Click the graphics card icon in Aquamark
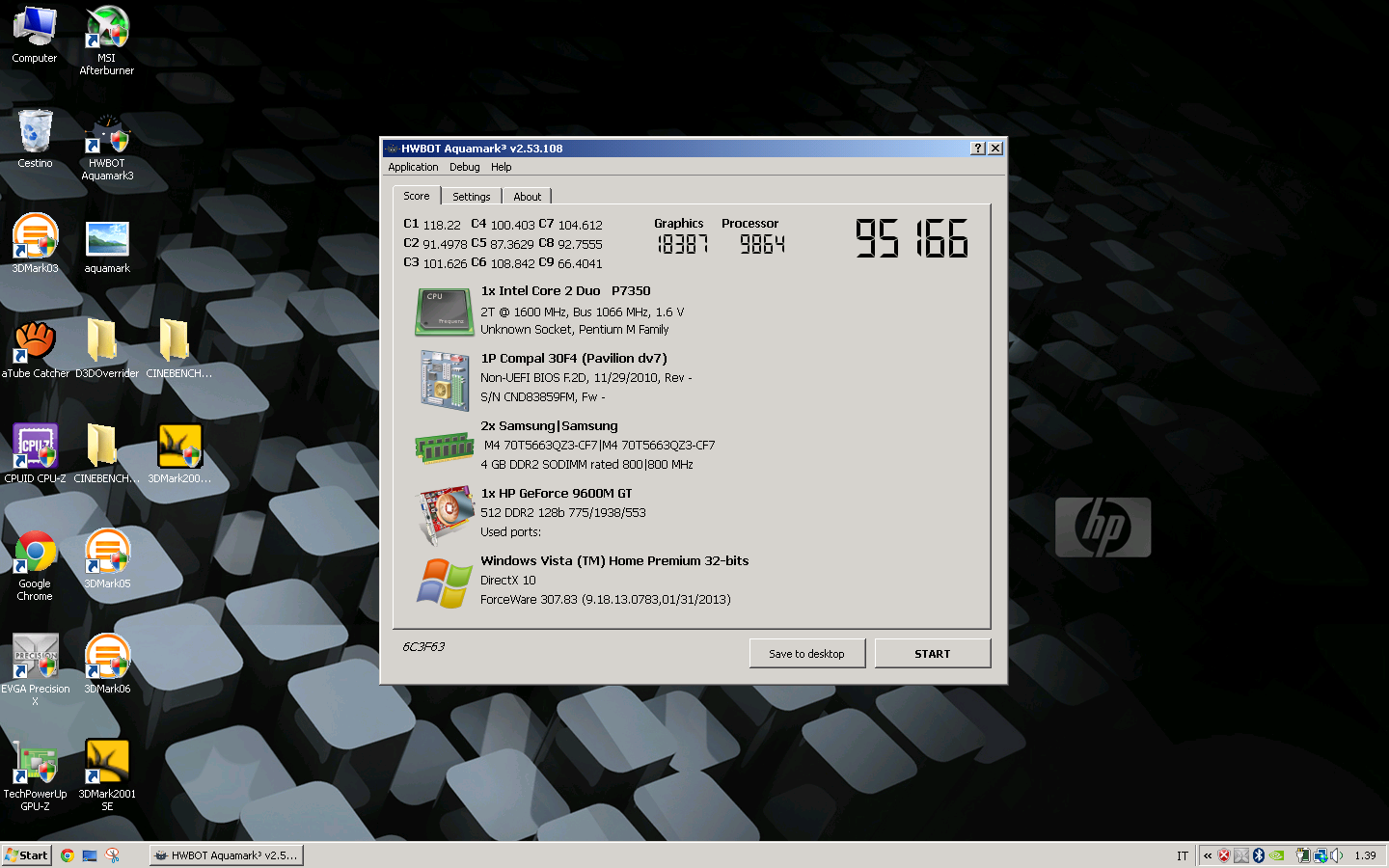Screen dimensions: 1389x868 444,514
